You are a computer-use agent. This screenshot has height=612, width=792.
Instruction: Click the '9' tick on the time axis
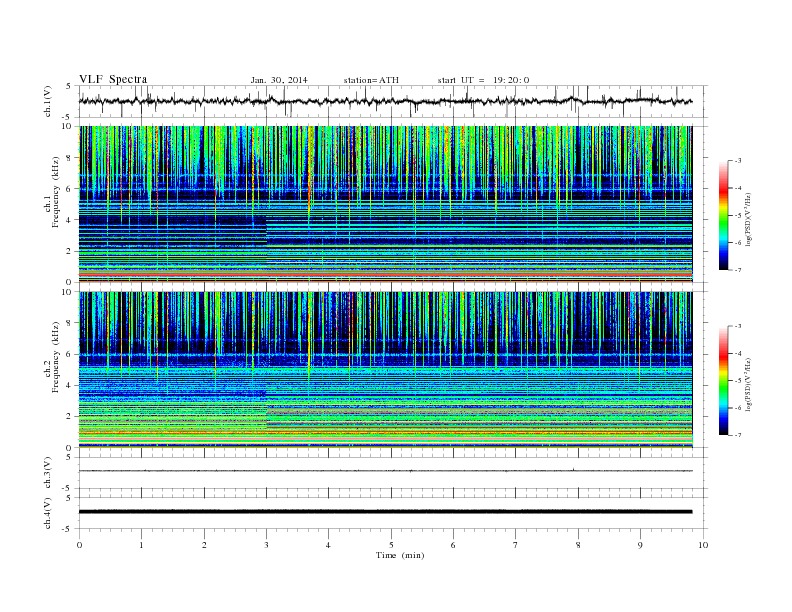click(x=640, y=545)
